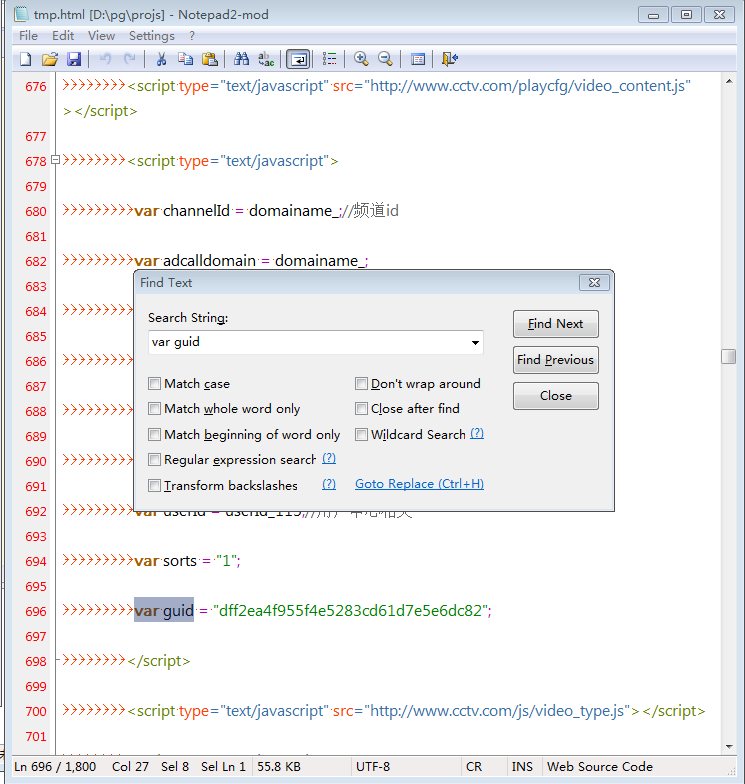Enable Don't wrap around checkbox

pos(361,384)
